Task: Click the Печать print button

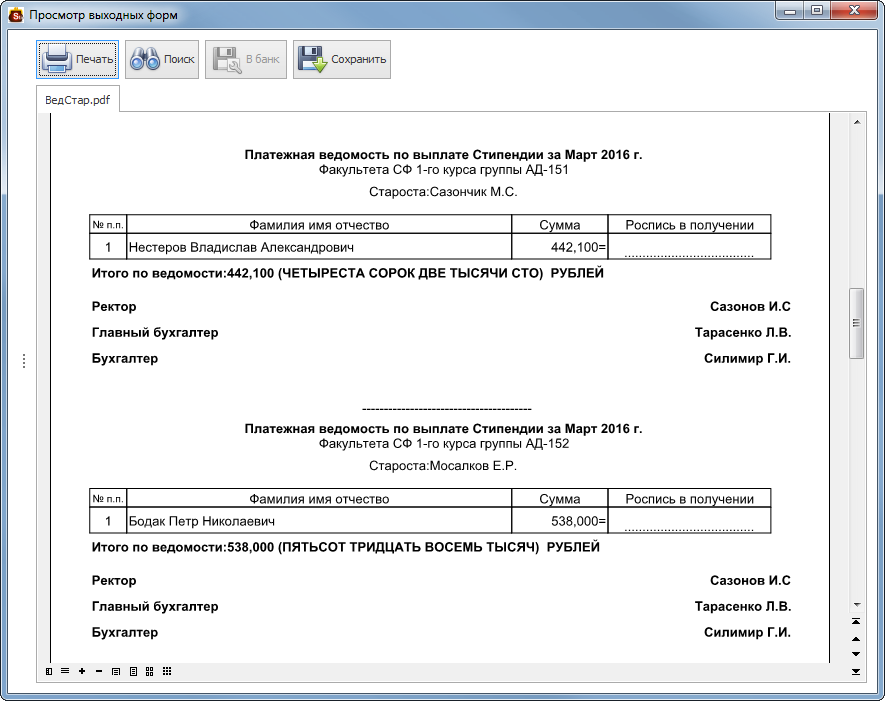Action: 77,59
